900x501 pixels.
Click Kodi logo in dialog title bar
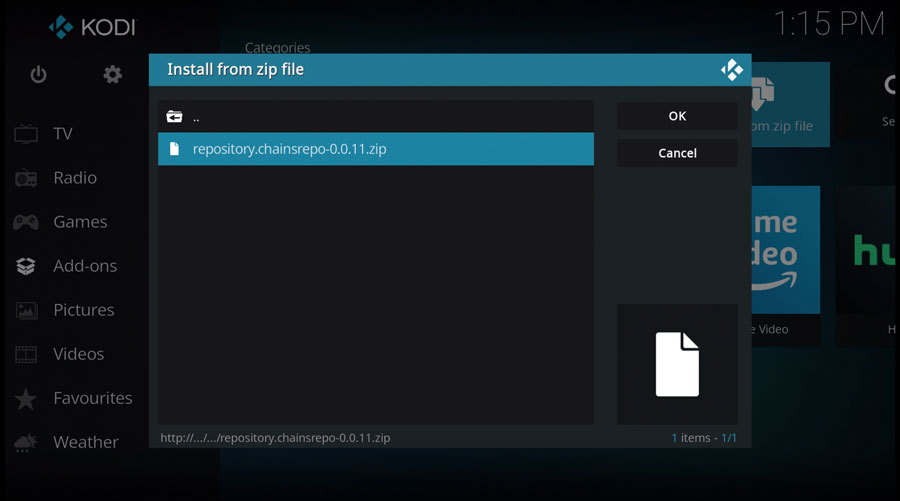click(x=732, y=70)
